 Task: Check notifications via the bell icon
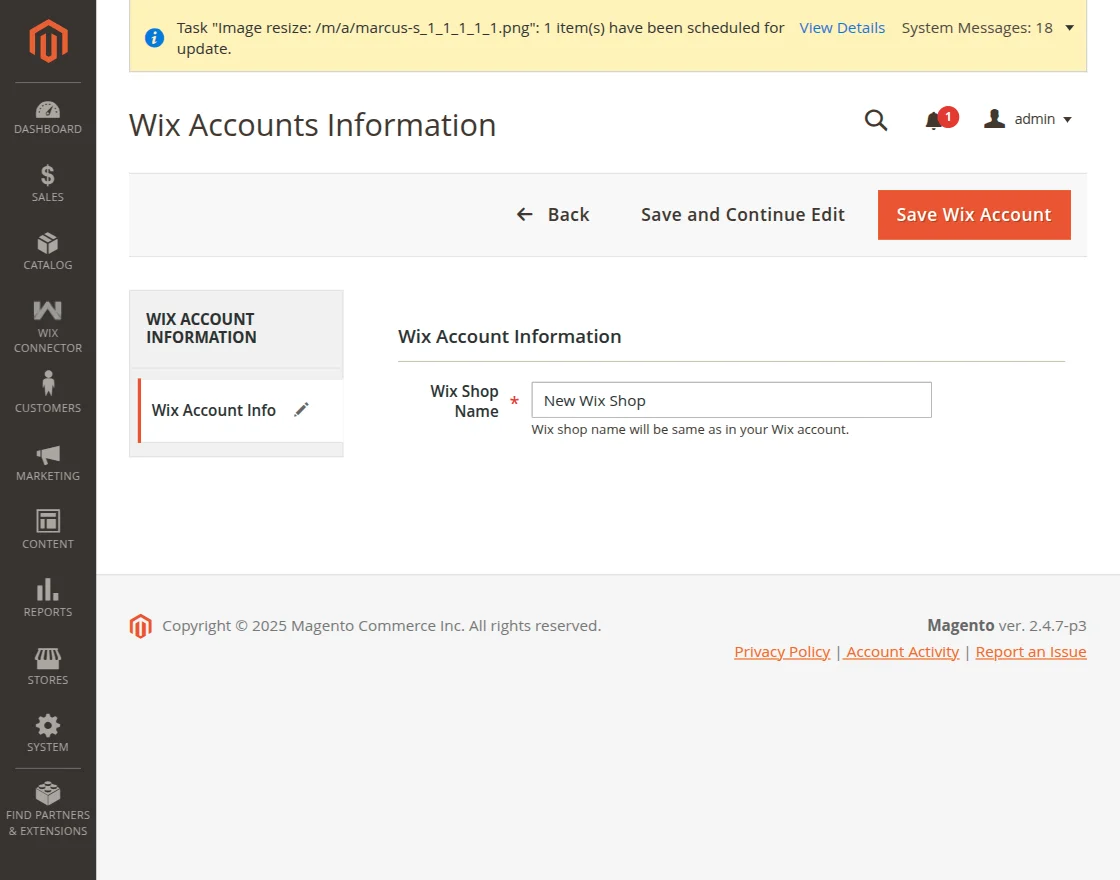pyautogui.click(x=935, y=120)
